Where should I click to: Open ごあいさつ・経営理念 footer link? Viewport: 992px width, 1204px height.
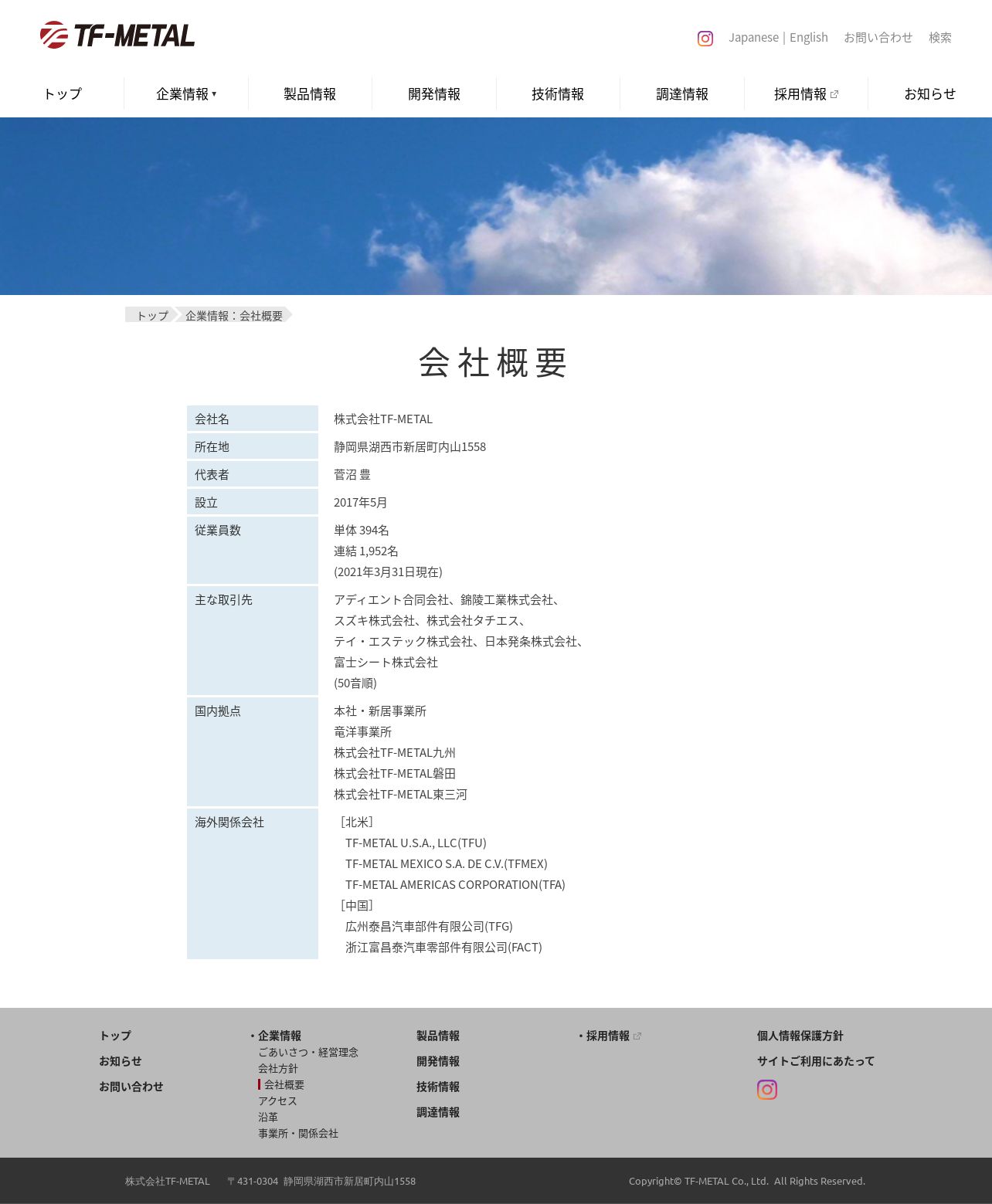coord(308,1052)
